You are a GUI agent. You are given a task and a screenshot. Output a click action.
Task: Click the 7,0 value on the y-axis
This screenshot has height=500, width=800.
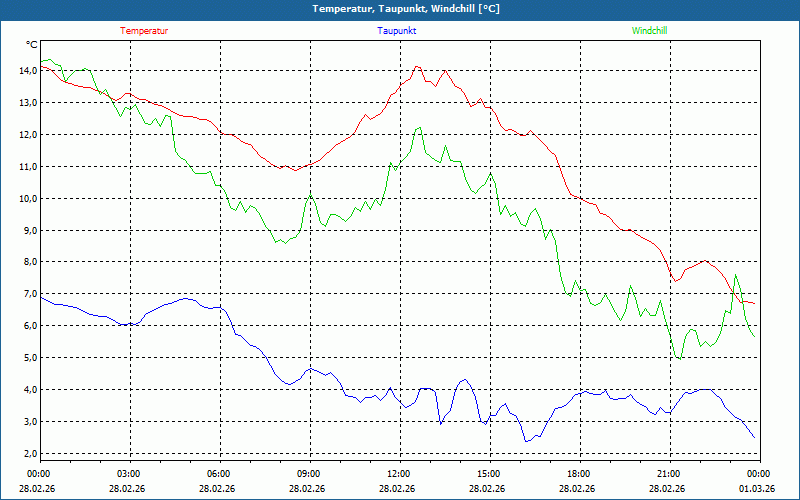click(x=29, y=294)
